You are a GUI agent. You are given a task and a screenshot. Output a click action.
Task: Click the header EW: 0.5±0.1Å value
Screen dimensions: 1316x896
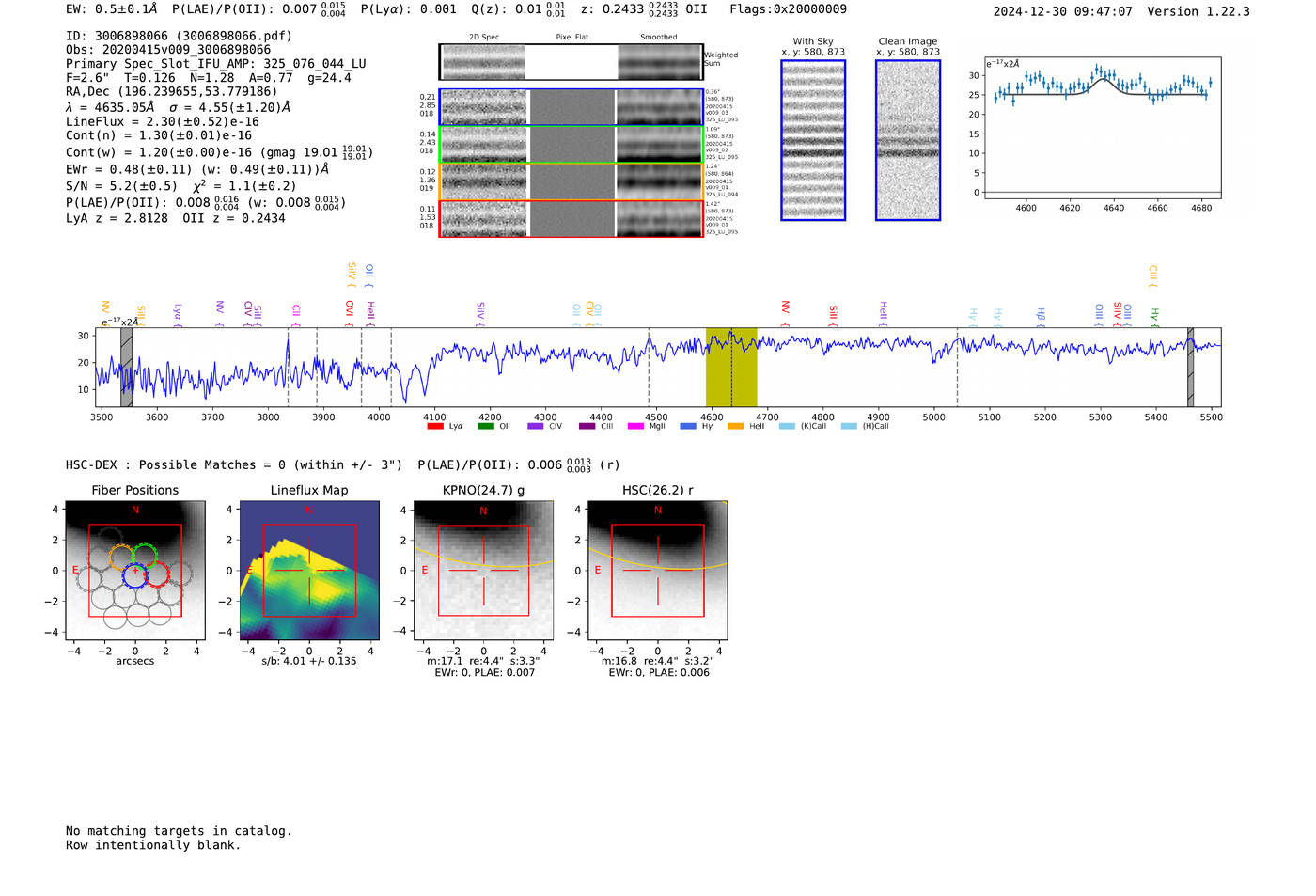pos(111,9)
